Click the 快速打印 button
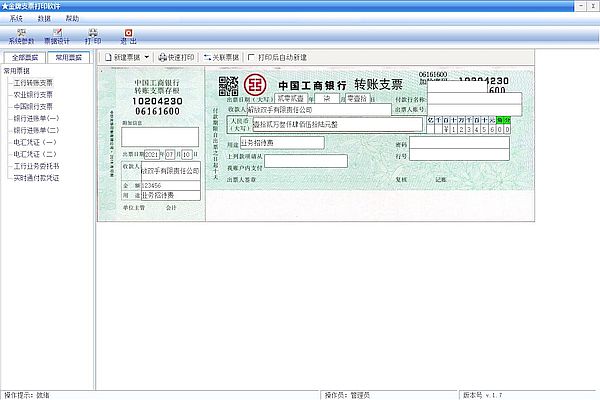Image resolution: width=600 pixels, height=400 pixels. click(176, 57)
